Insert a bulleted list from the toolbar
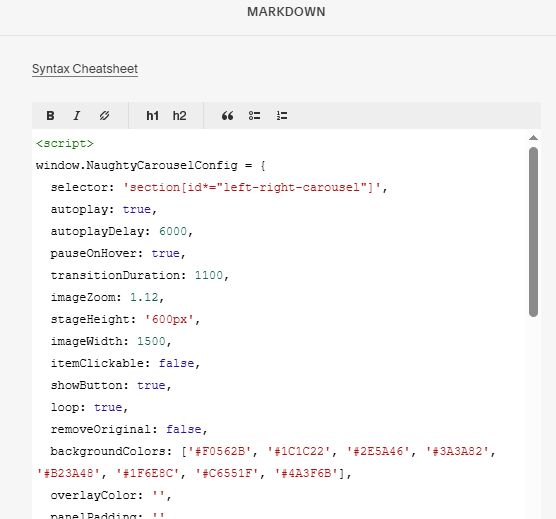Image resolution: width=556 pixels, height=519 pixels. 254,116
